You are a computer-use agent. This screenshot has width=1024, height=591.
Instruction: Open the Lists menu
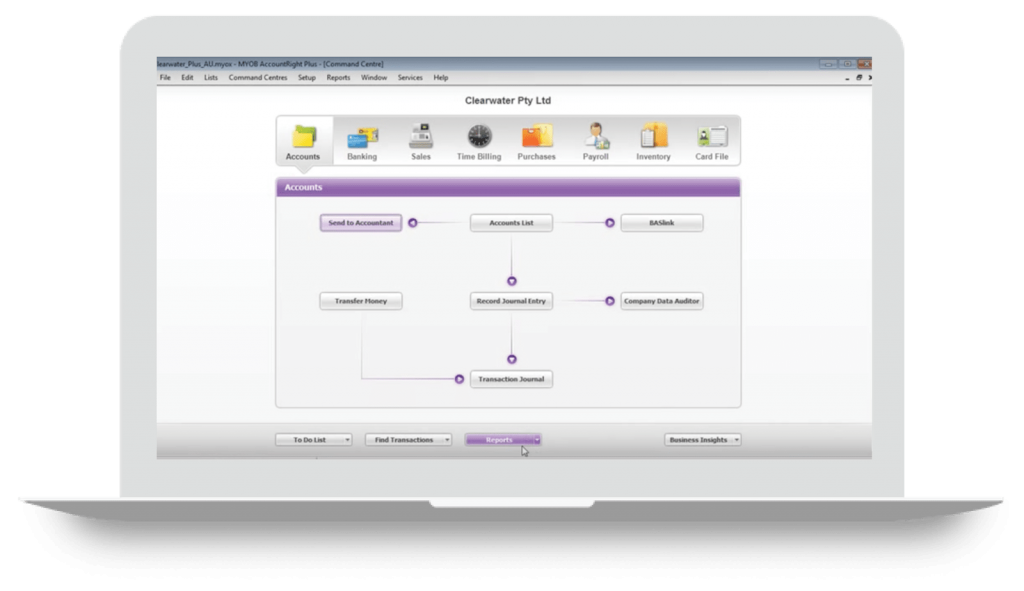211,77
